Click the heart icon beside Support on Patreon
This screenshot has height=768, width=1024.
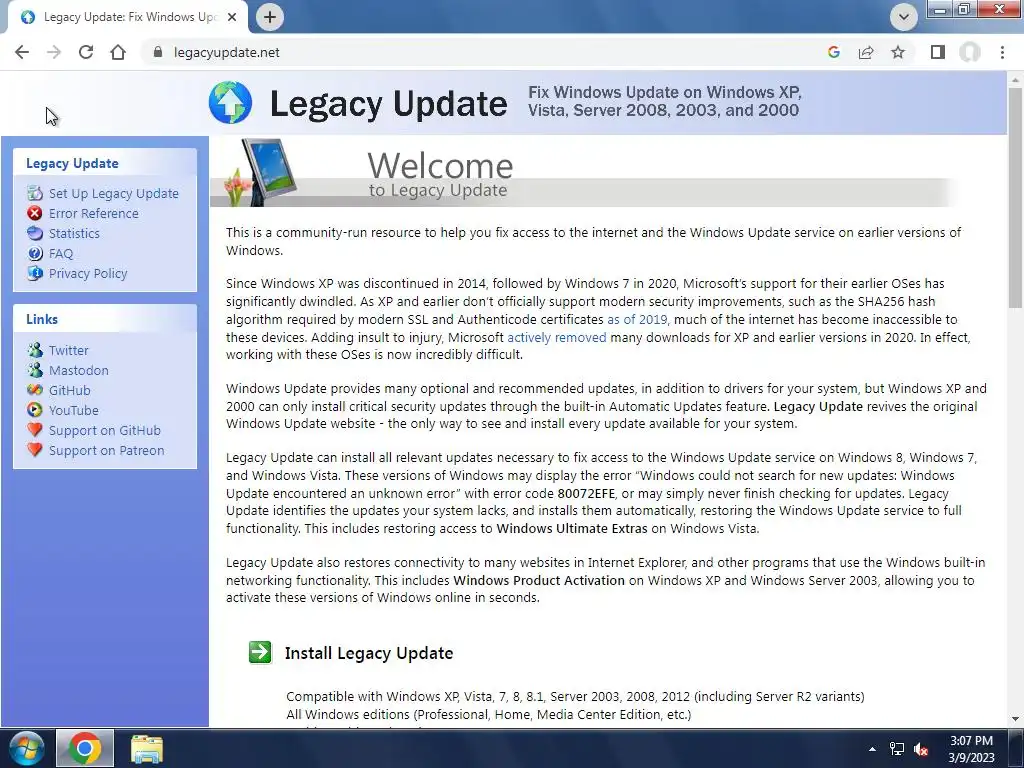pos(35,450)
